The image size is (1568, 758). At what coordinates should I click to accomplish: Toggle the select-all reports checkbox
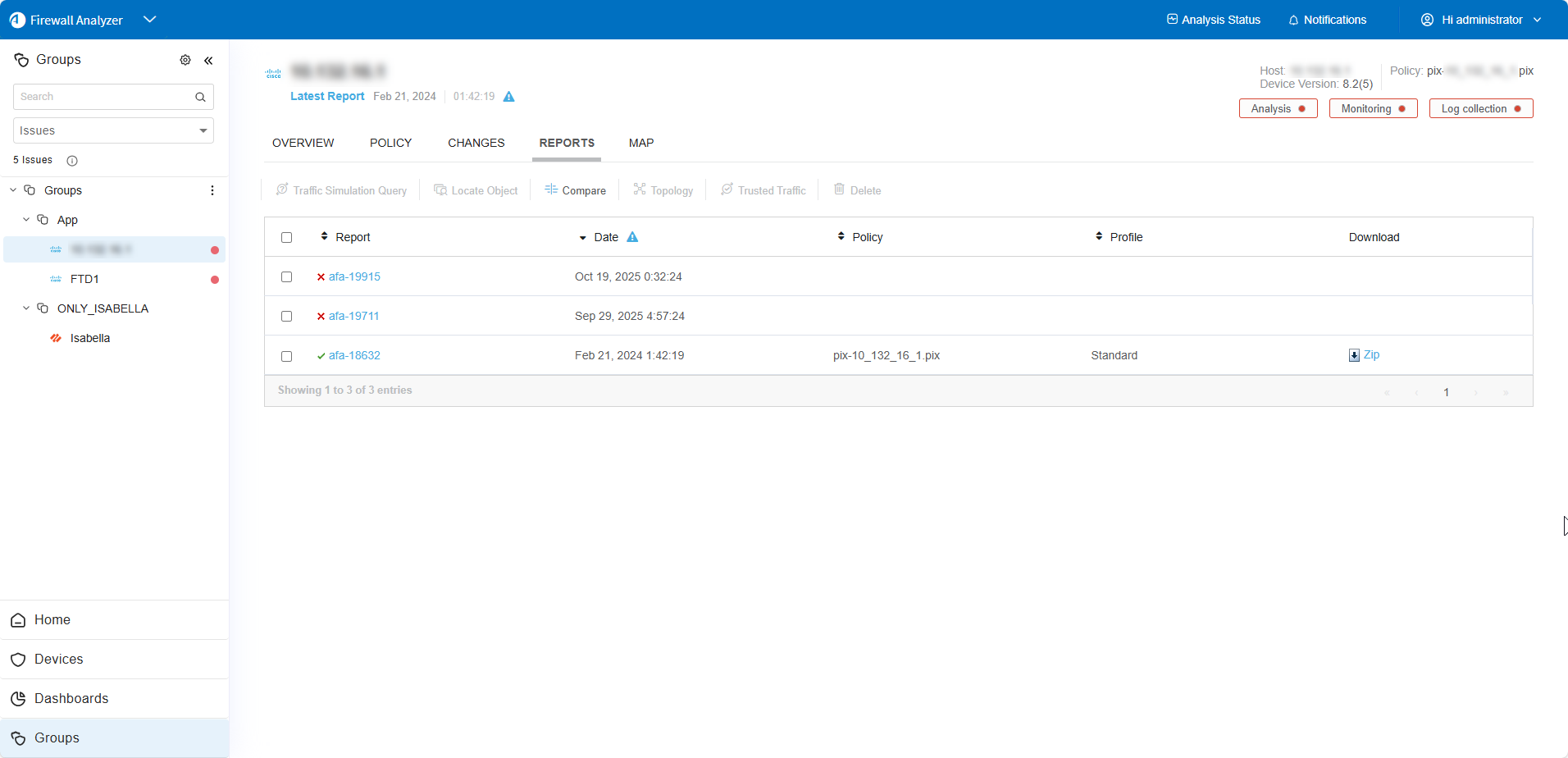[287, 238]
